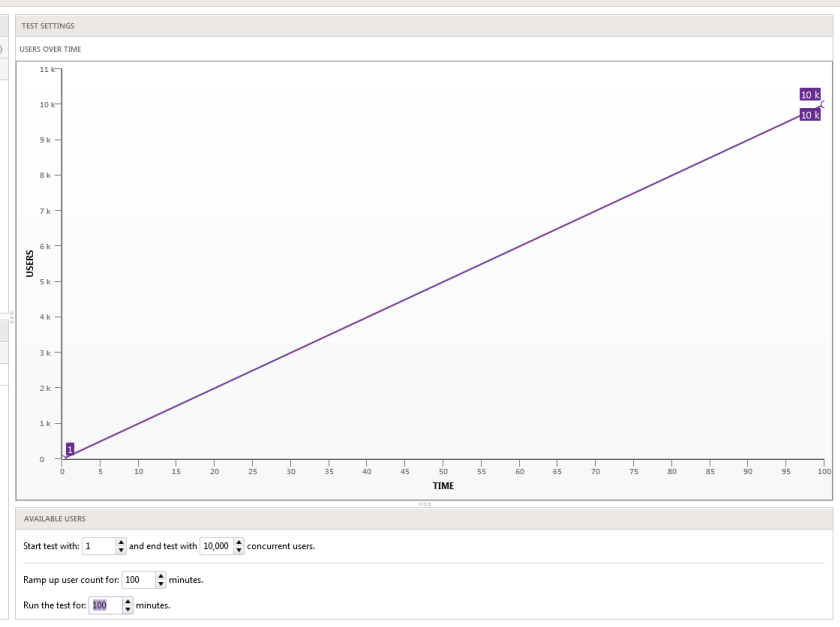Click the vertical splitter grip beside chart
This screenshot has width=840, height=627.
(12, 317)
